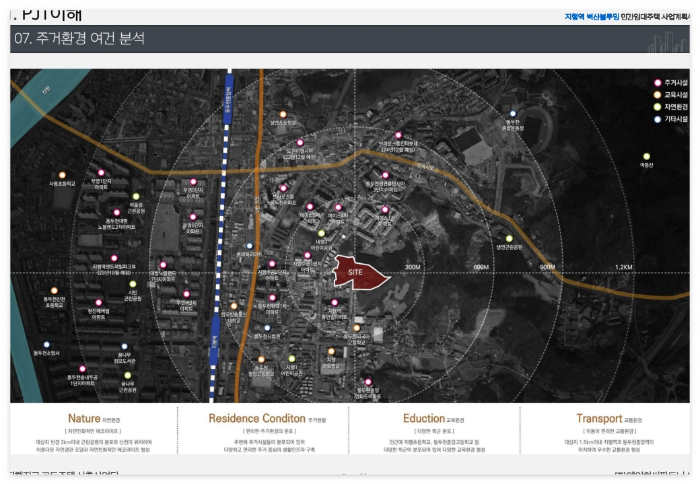Click the blue marker for 동두천소방서

[x=46, y=345]
